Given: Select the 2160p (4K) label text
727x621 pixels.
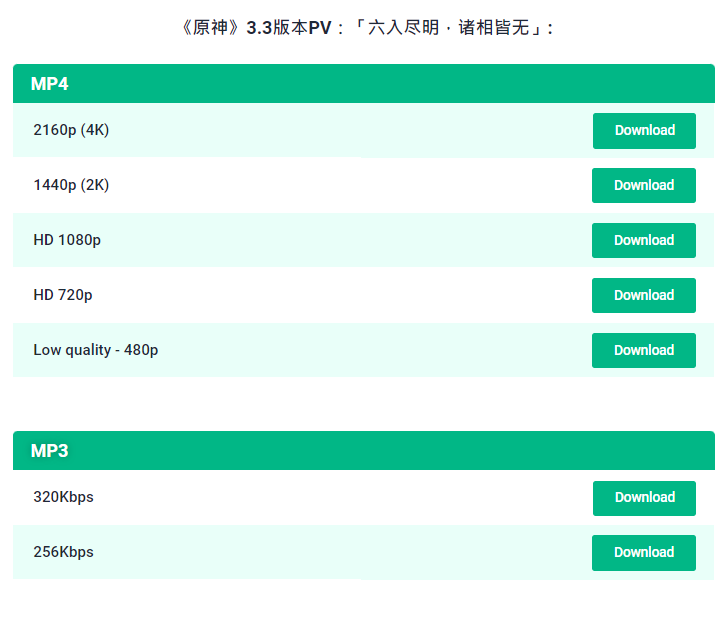Looking at the screenshot, I should coord(71,130).
